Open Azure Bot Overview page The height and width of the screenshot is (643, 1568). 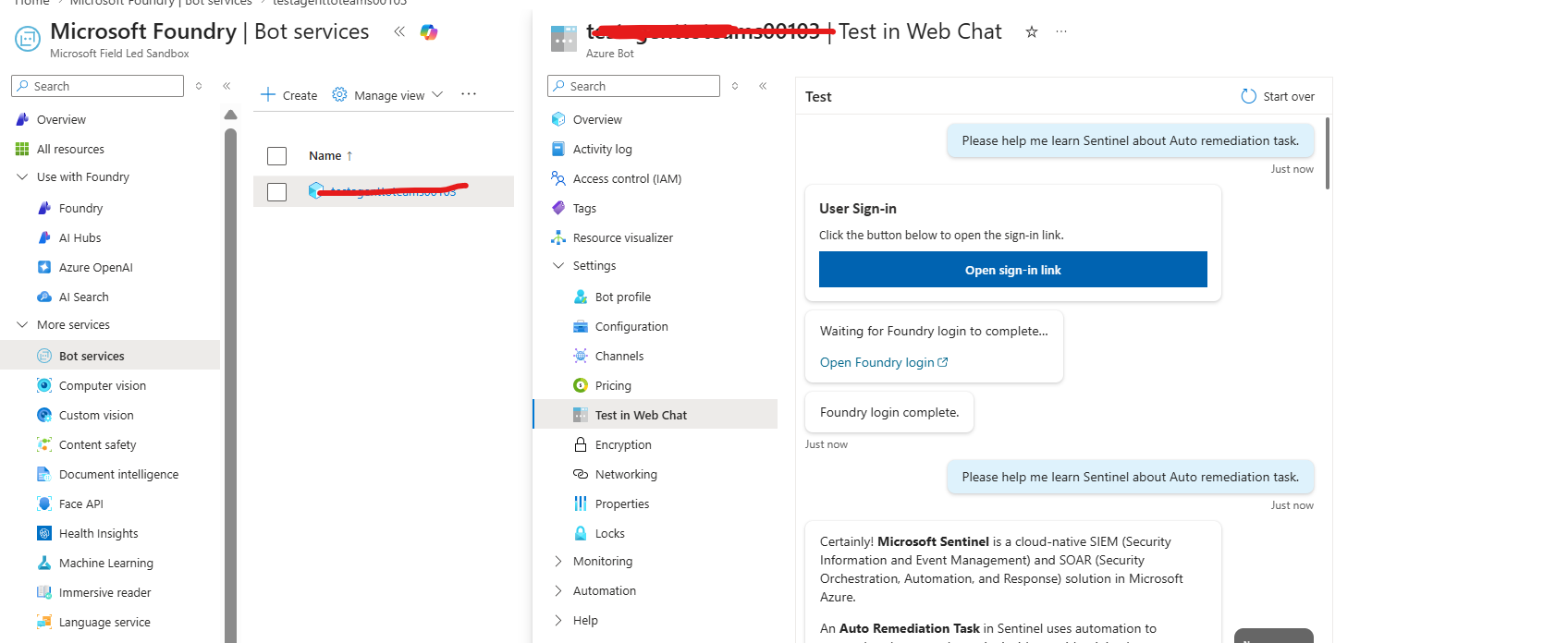tap(597, 119)
